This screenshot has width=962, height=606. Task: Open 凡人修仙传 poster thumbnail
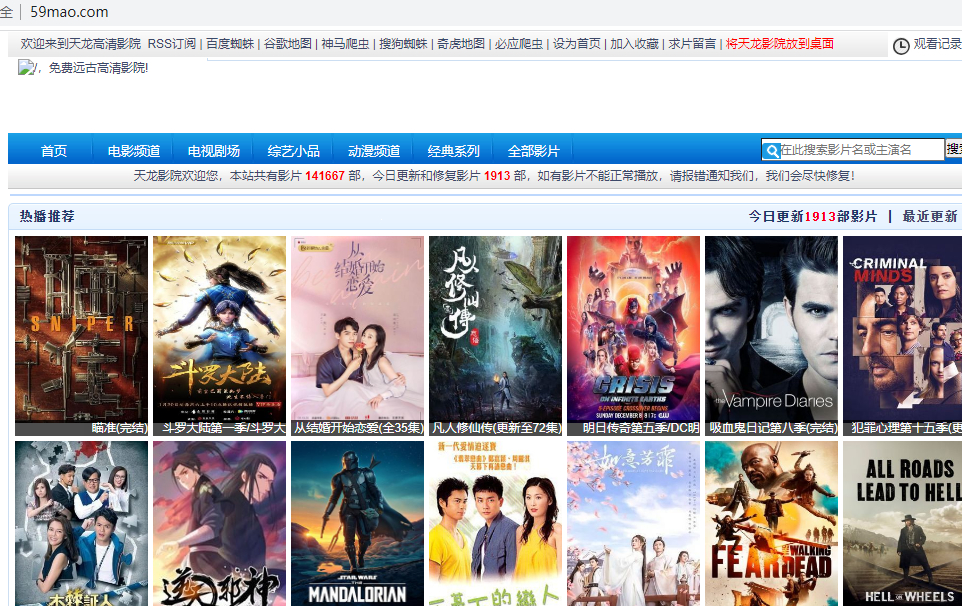(x=495, y=329)
